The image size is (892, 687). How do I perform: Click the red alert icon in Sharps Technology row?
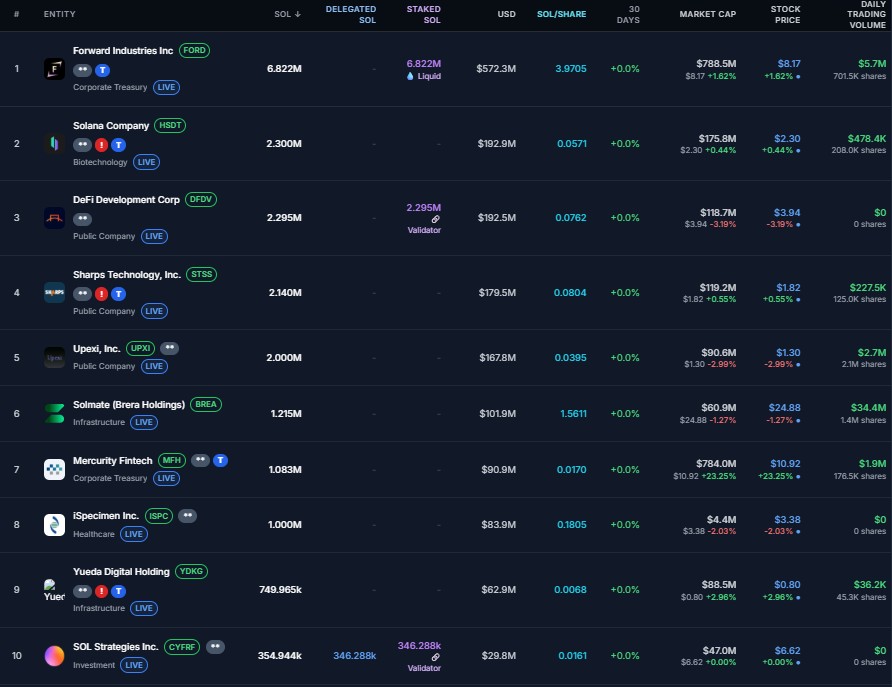(101, 294)
